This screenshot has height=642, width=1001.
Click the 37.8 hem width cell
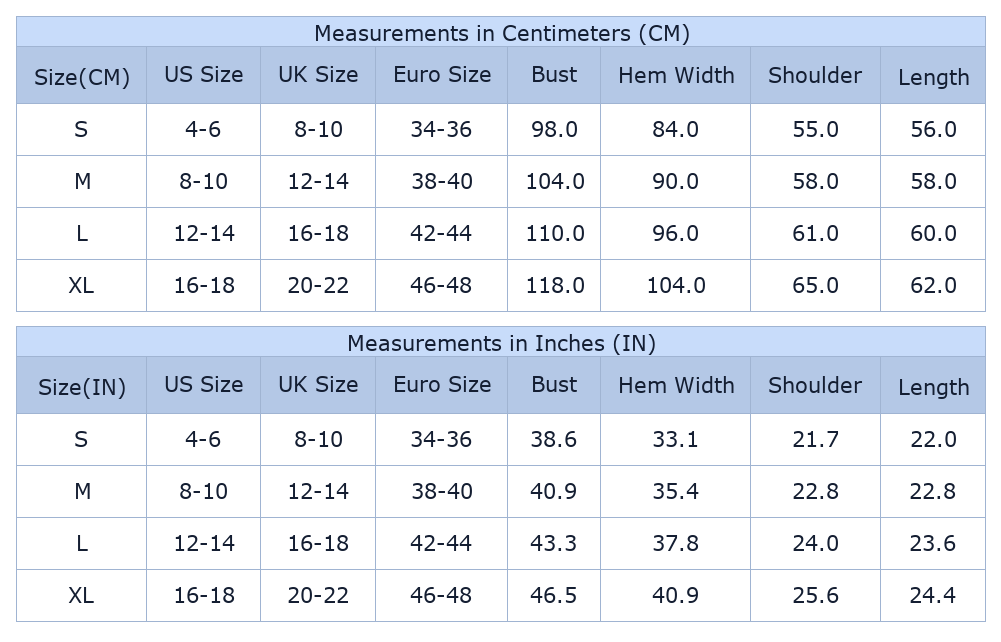click(x=675, y=543)
